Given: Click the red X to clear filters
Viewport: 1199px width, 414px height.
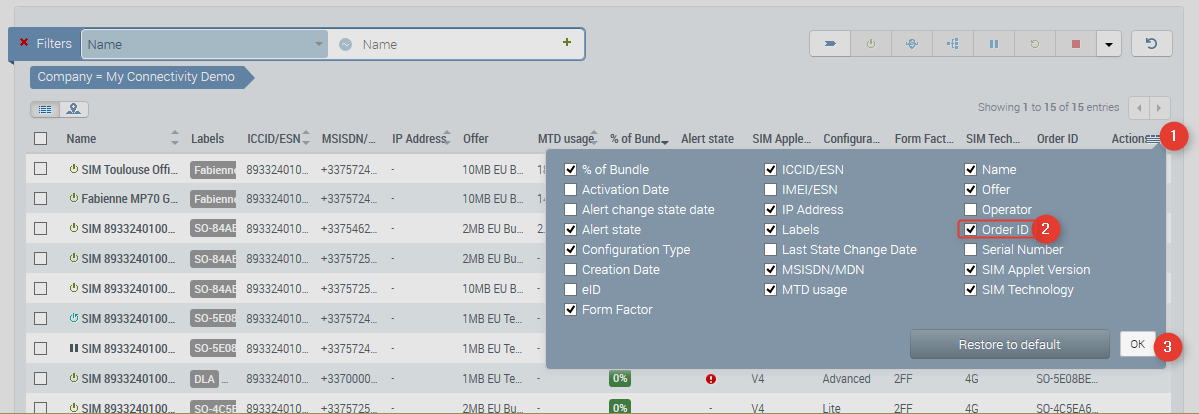Looking at the screenshot, I should click(x=24, y=43).
